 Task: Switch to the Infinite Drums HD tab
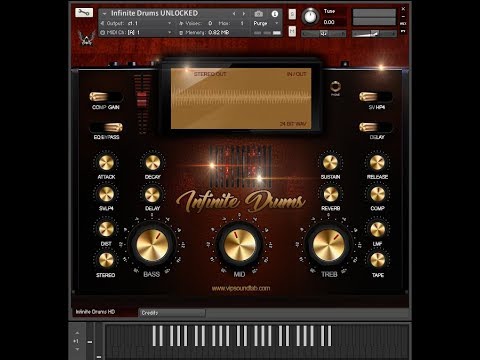pos(105,312)
